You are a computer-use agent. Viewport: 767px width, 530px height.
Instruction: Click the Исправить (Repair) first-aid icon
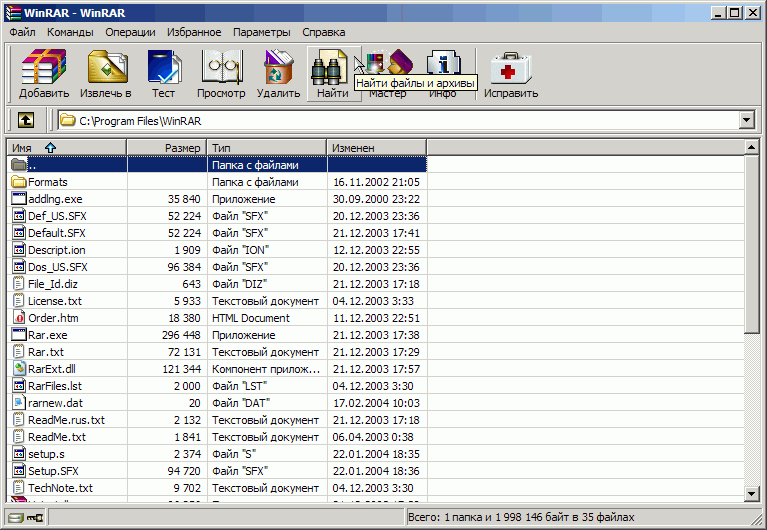[511, 67]
